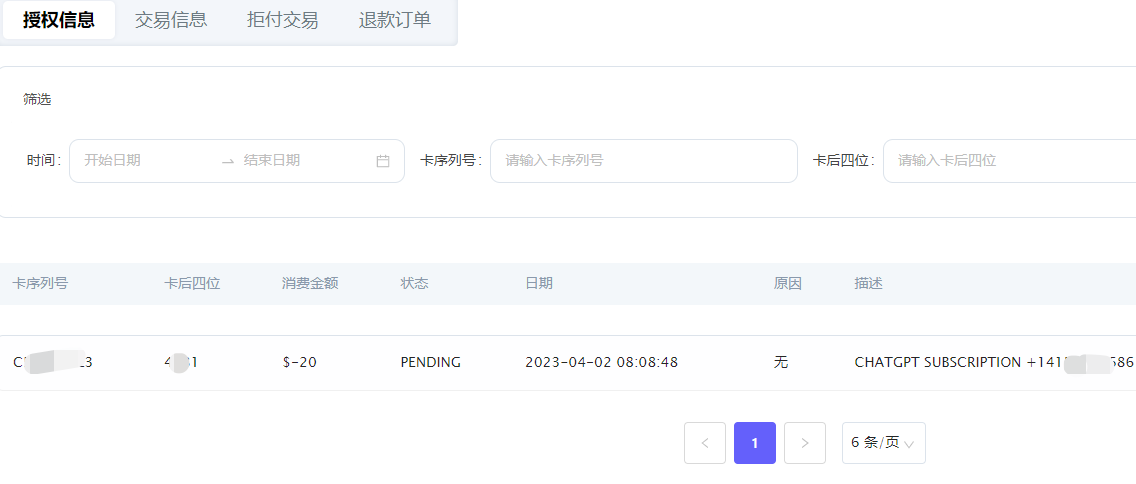Select the $-20 amount cell
The width and height of the screenshot is (1136, 484).
pos(299,362)
